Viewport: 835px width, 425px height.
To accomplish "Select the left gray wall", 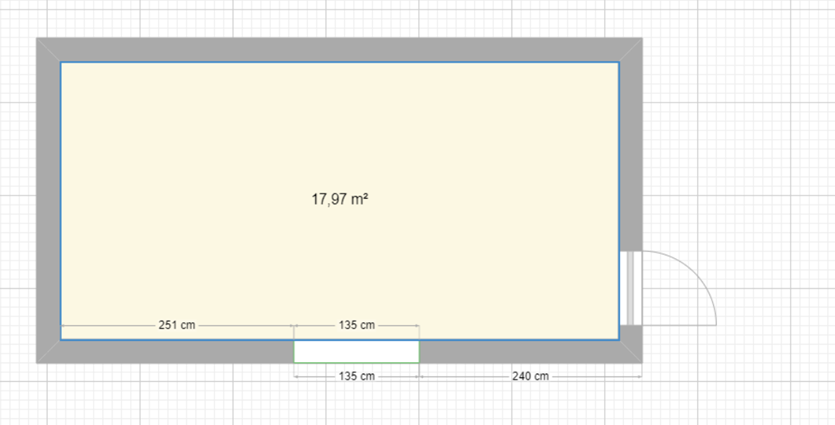I will tap(48, 200).
